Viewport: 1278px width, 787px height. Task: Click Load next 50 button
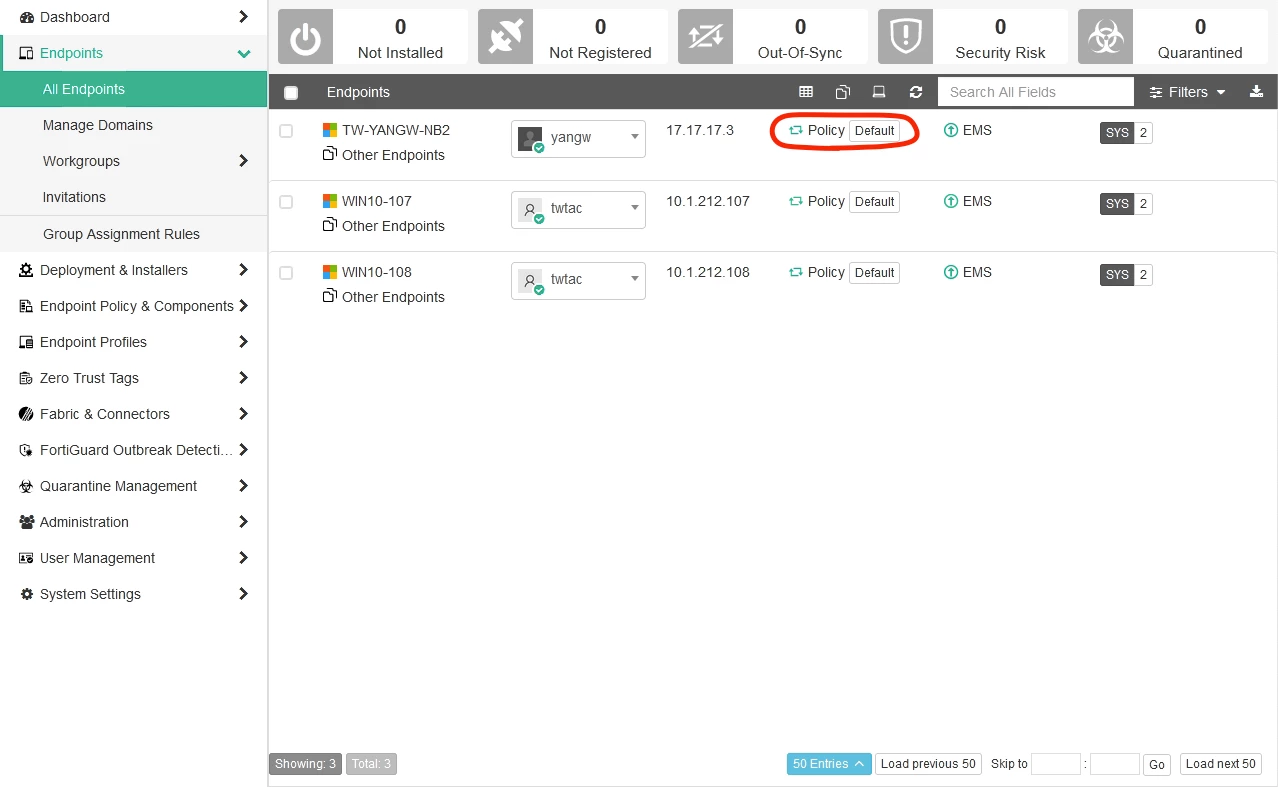pyautogui.click(x=1220, y=764)
